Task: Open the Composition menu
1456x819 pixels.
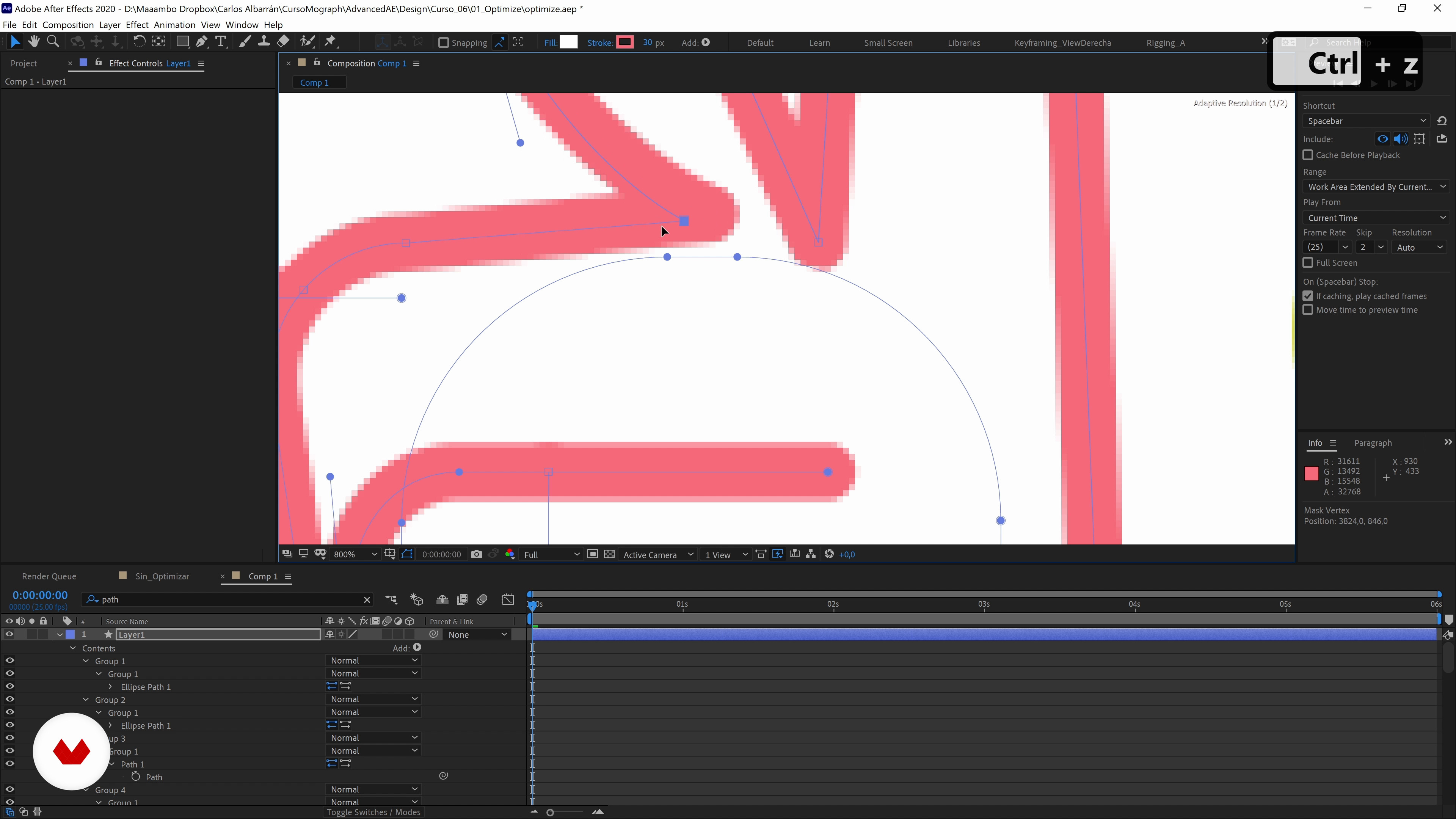Action: [x=68, y=25]
